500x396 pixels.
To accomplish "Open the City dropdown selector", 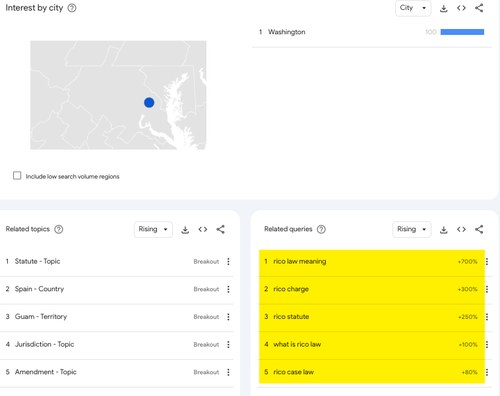I will click(x=413, y=8).
